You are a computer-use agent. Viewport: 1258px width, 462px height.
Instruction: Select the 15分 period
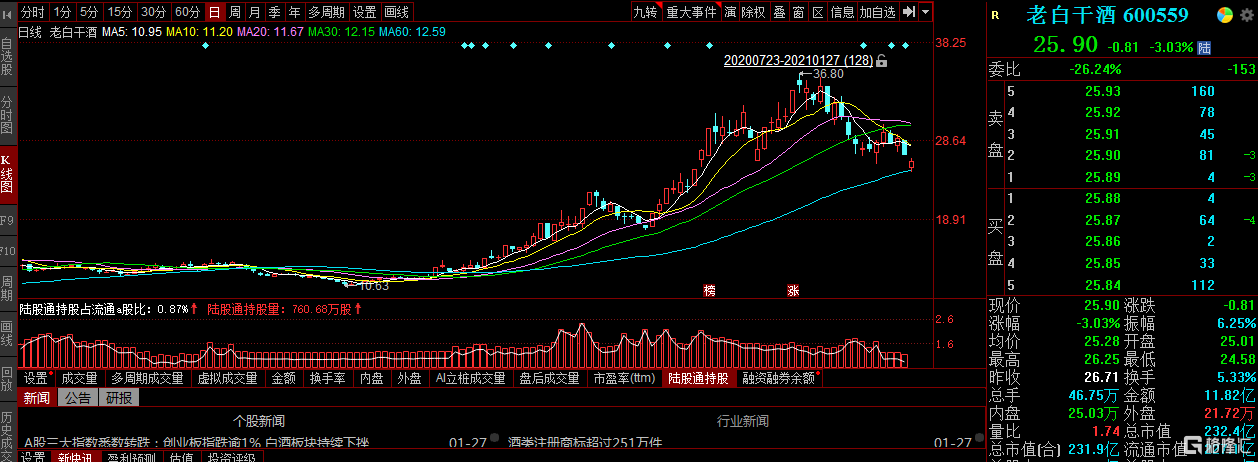120,12
